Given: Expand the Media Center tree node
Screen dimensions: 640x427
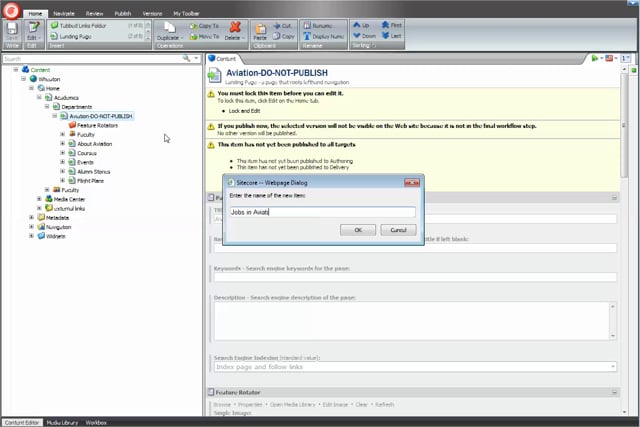Looking at the screenshot, I should (x=39, y=199).
